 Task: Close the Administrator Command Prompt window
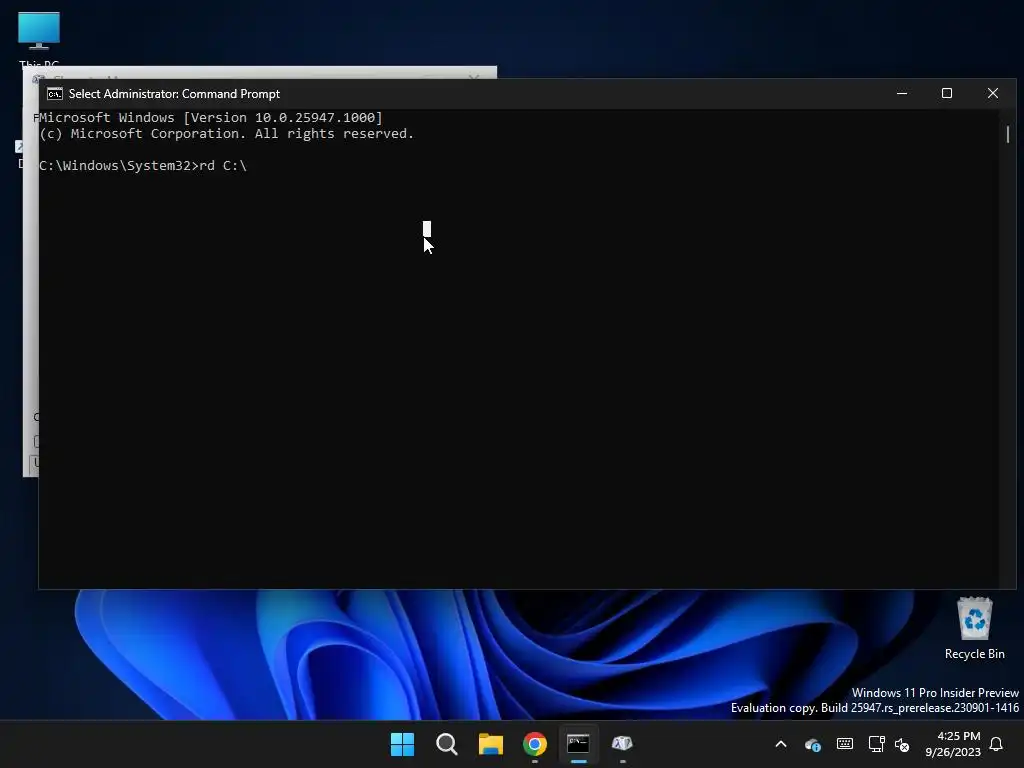993,93
